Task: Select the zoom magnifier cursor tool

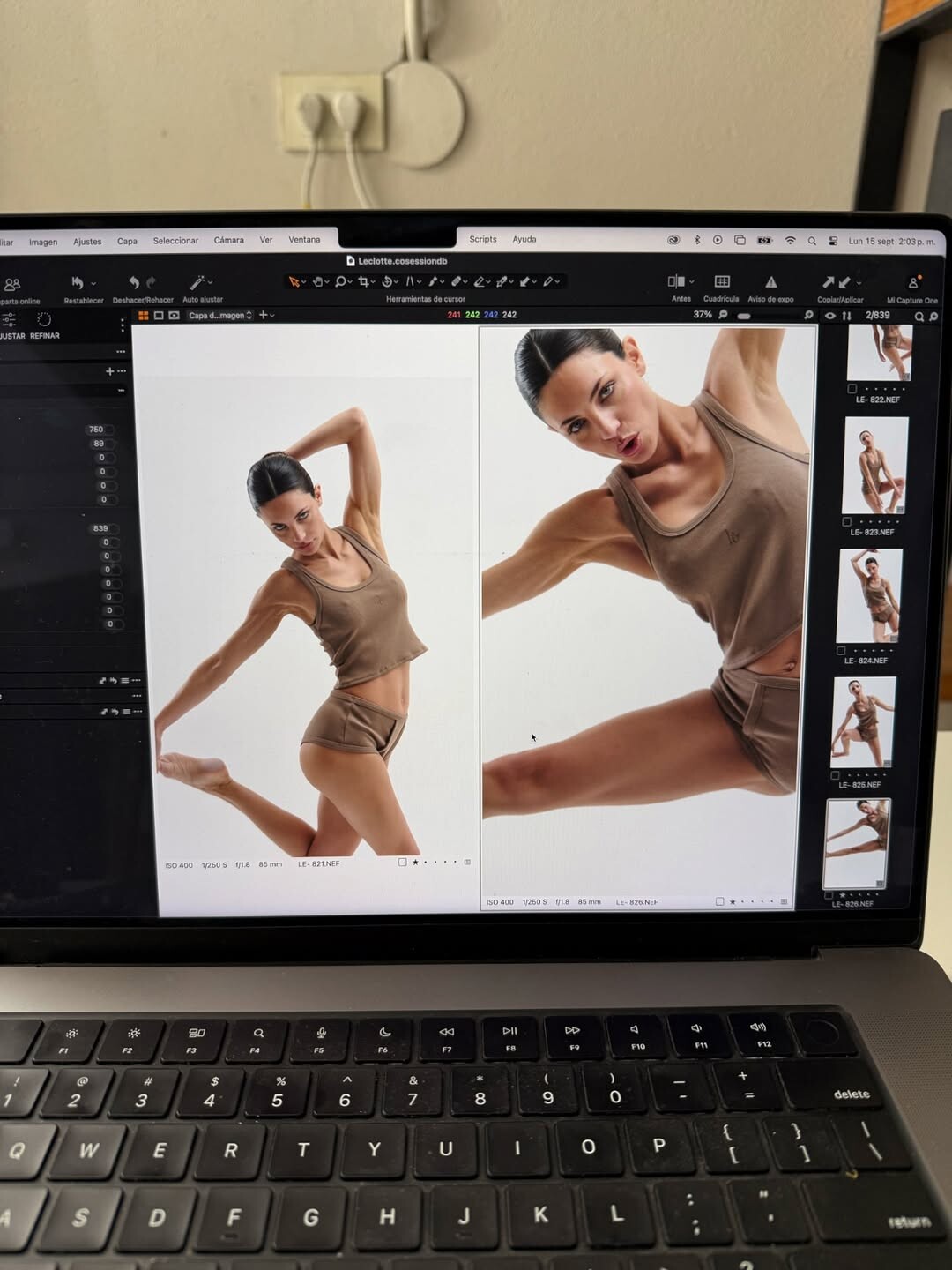Action: (x=340, y=281)
